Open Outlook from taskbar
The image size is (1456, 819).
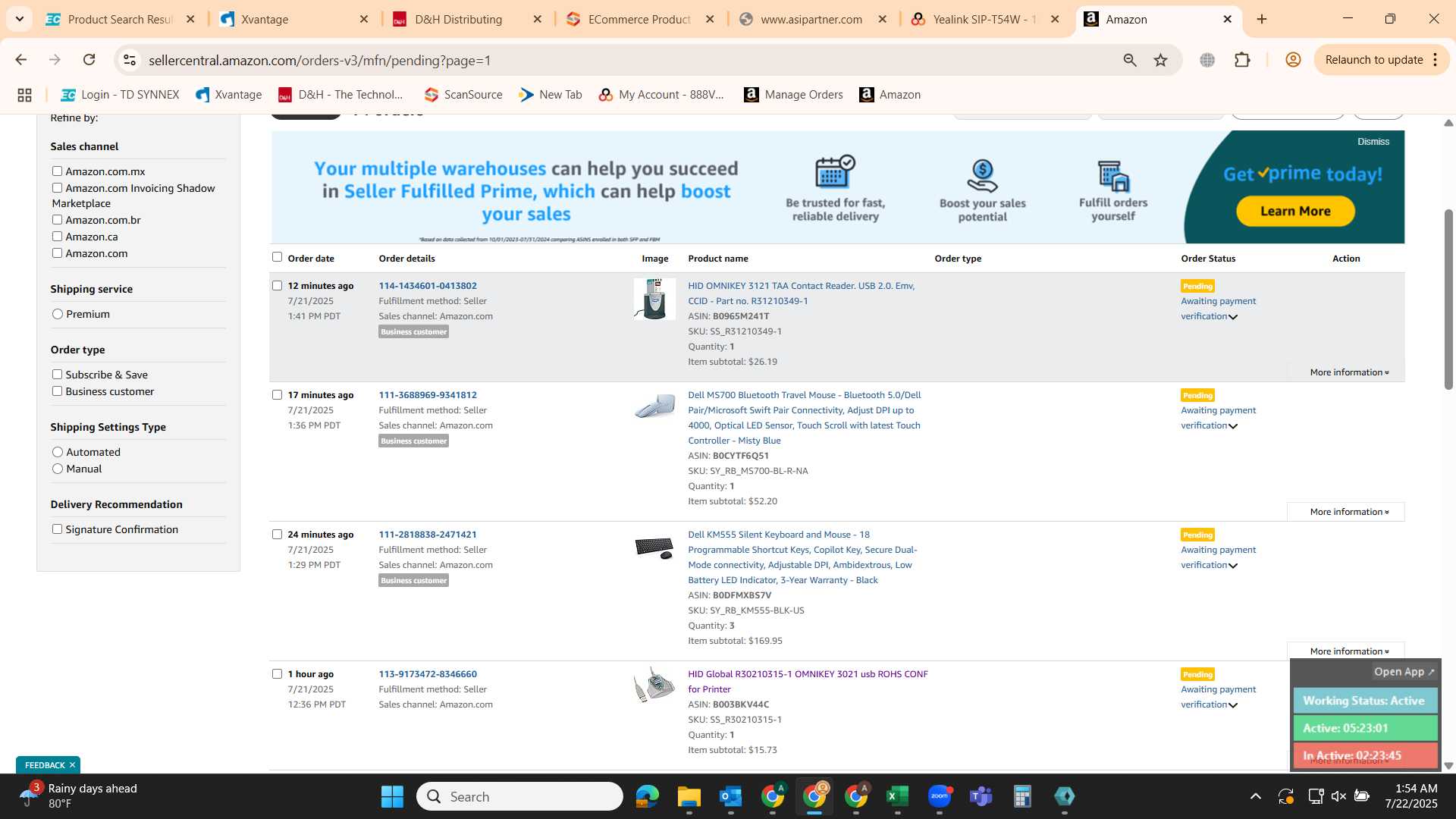730,796
